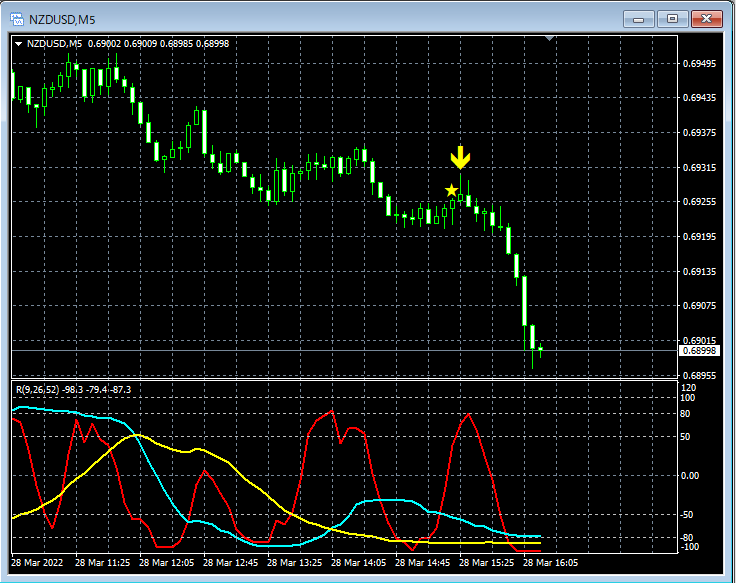The image size is (737, 583).
Task: Click the current price label 0.68998
Action: [699, 350]
